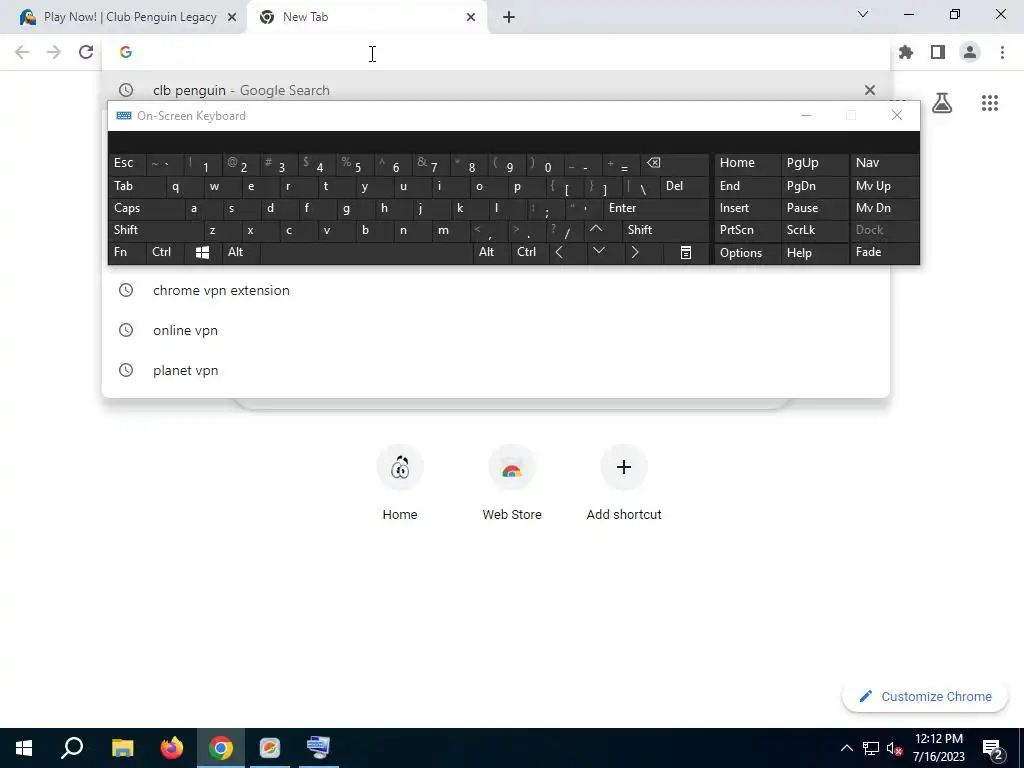Open On-Screen Keyboard taskbar icon
This screenshot has width=1024, height=768.
click(319, 748)
